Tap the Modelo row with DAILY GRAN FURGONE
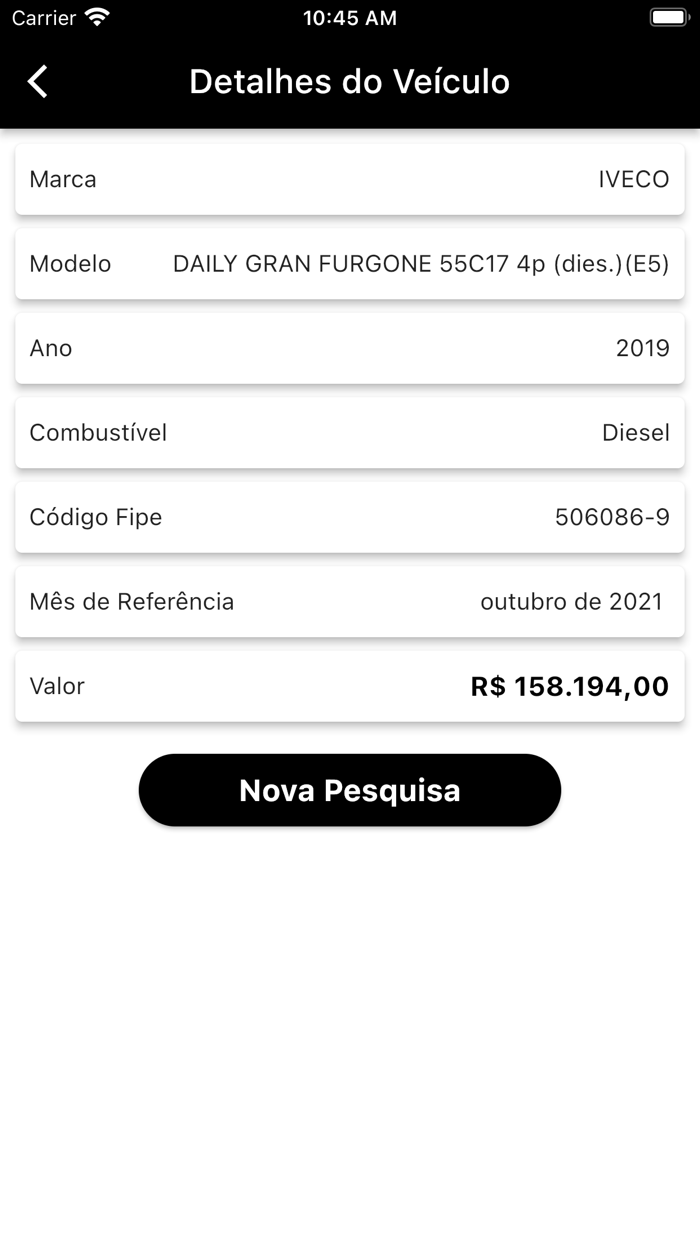 [x=349, y=263]
